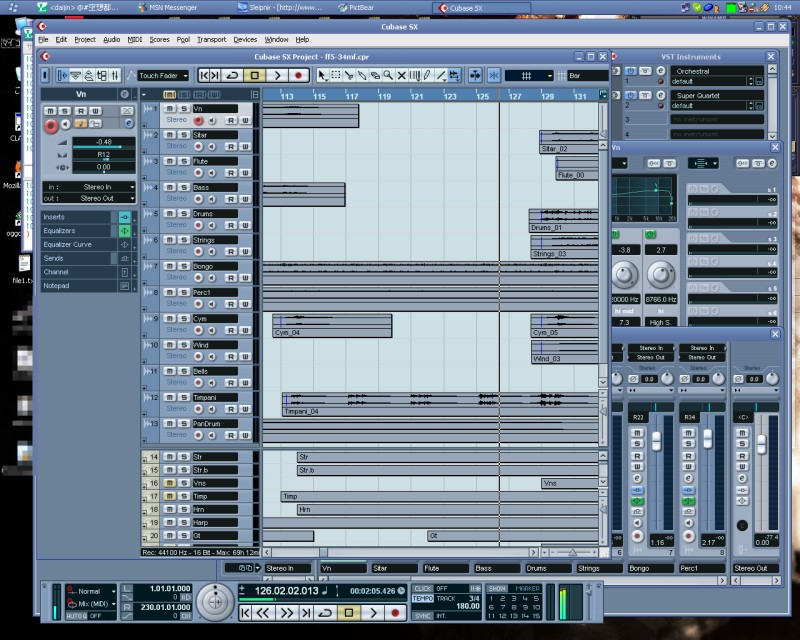
Task: Toggle Cycle on the transport panel
Action: click(x=326, y=612)
